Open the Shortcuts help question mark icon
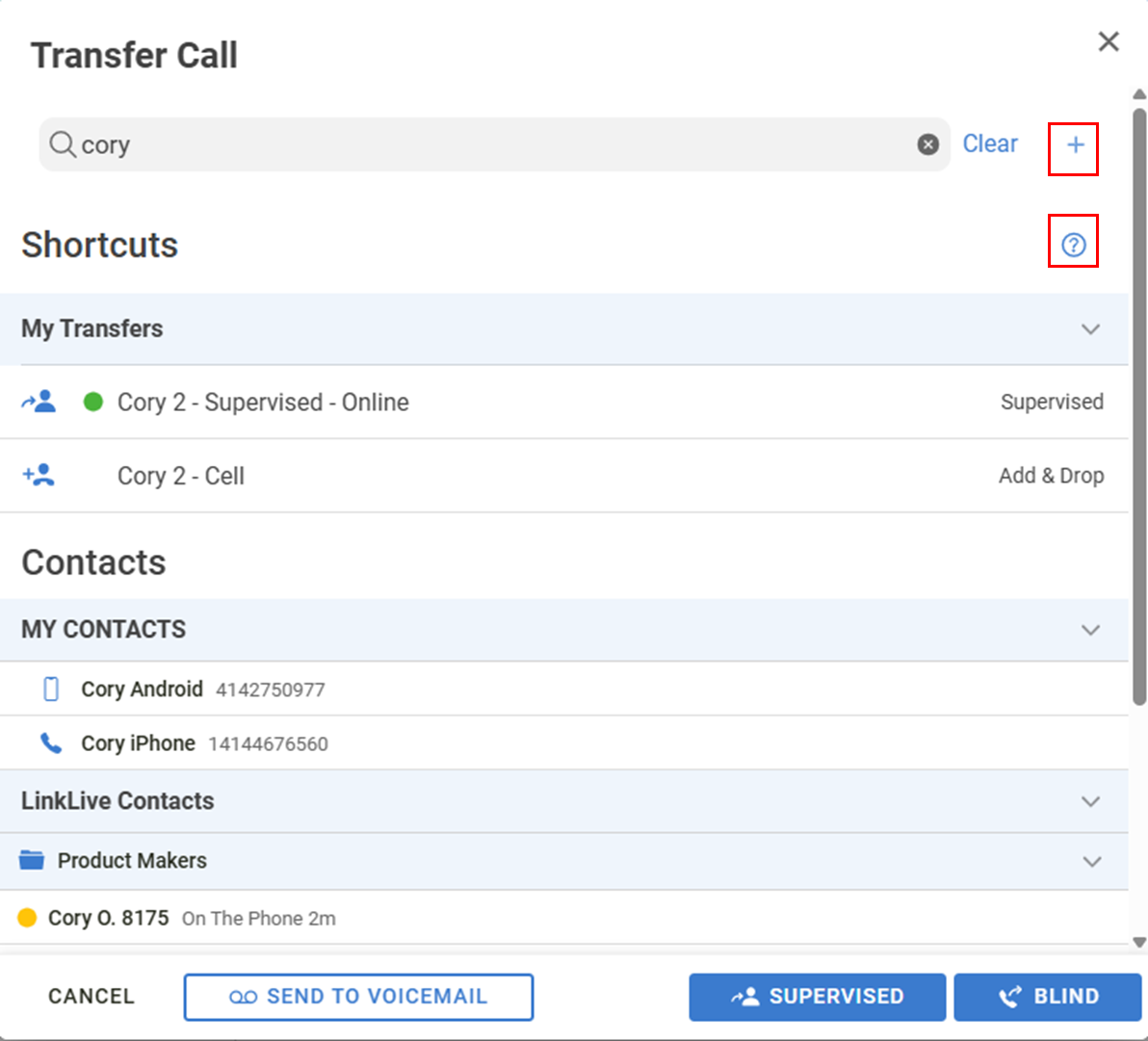Viewport: 1148px width, 1041px height. point(1073,246)
